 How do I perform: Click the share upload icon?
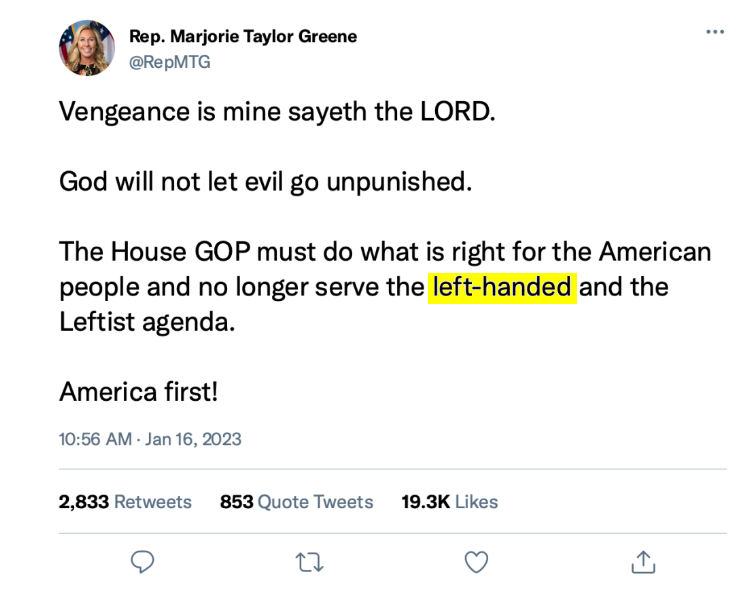[642, 562]
